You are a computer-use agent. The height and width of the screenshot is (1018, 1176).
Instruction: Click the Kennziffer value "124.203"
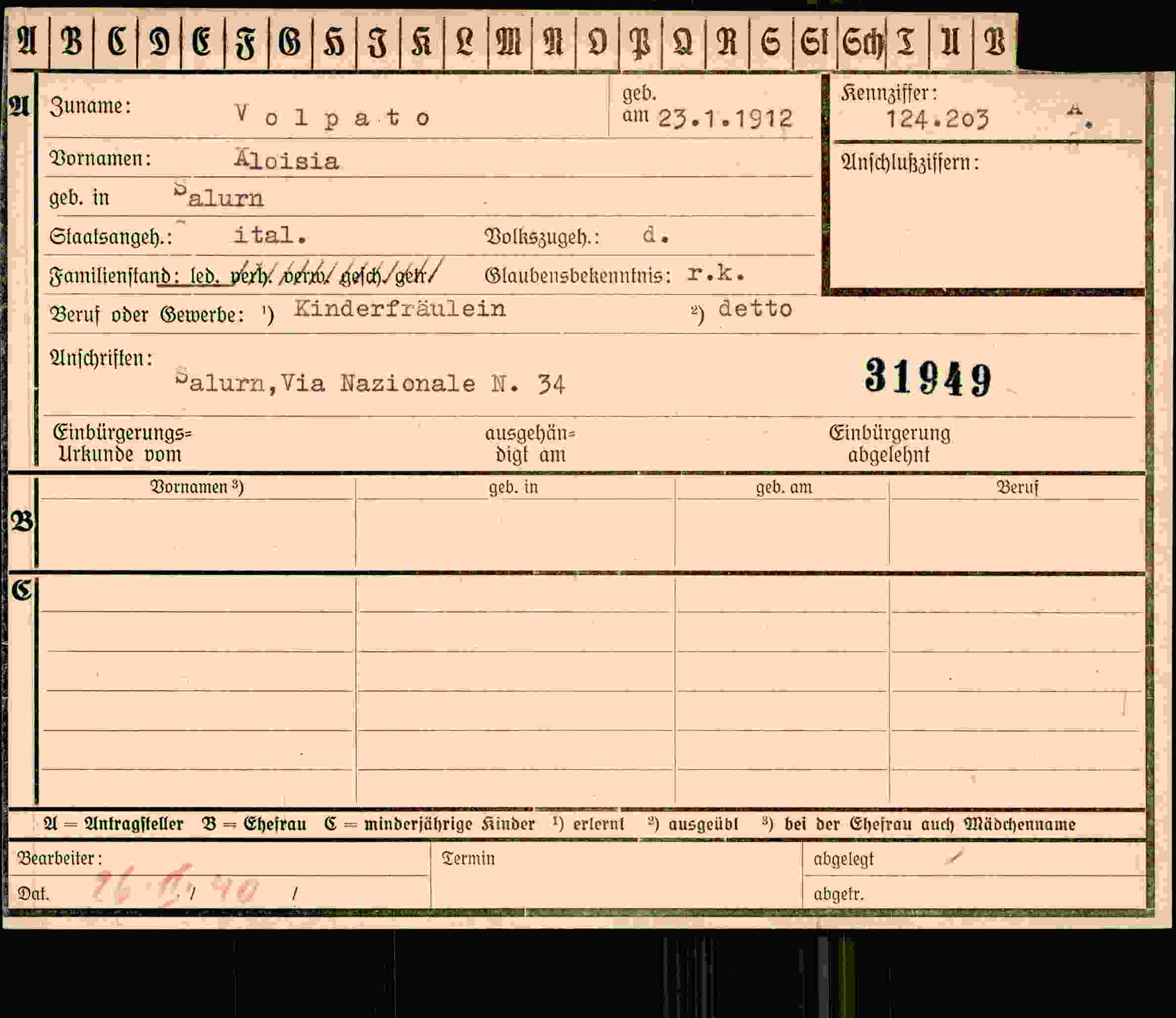coord(938,119)
